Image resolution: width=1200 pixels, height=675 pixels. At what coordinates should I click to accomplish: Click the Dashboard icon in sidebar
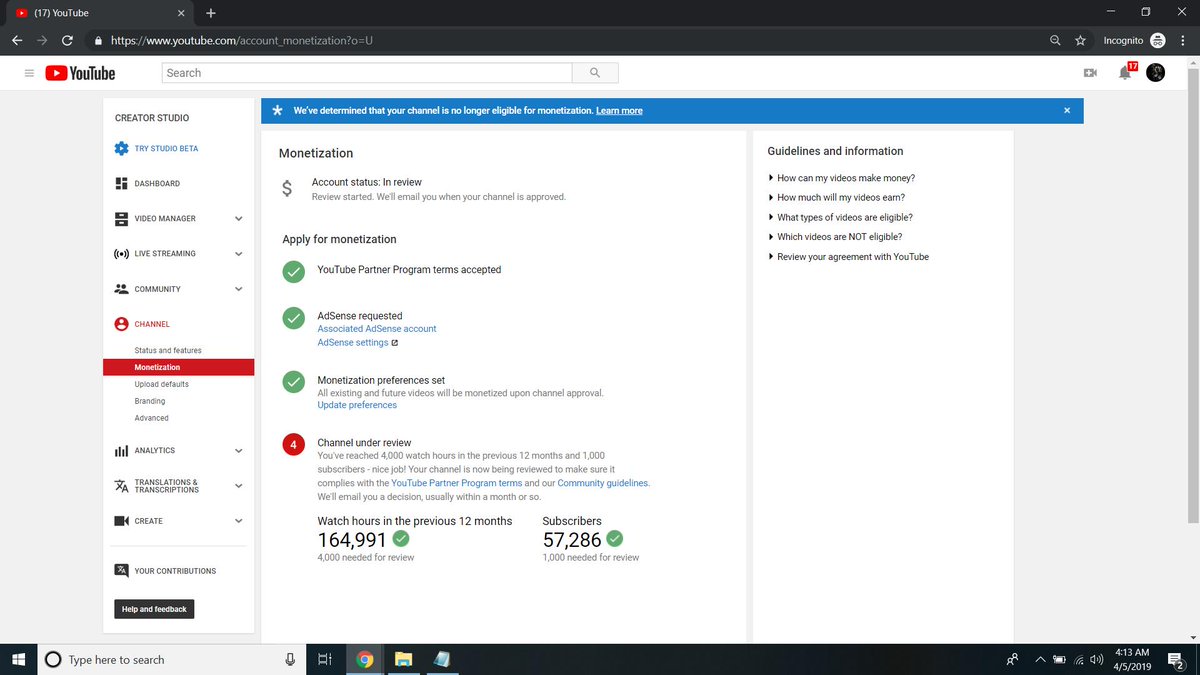[121, 183]
